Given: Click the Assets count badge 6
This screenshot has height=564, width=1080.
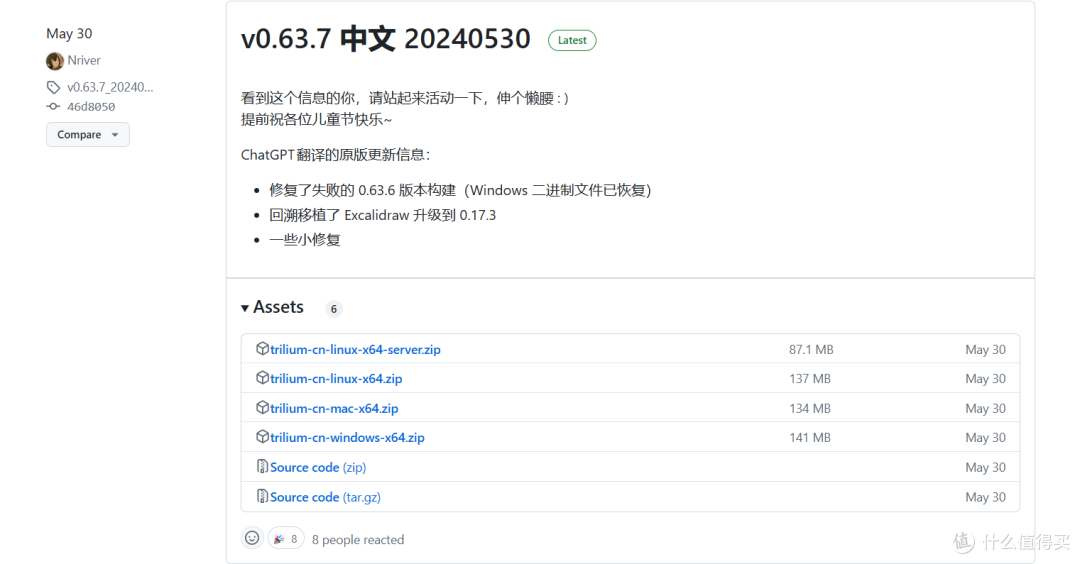Looking at the screenshot, I should pos(333,309).
